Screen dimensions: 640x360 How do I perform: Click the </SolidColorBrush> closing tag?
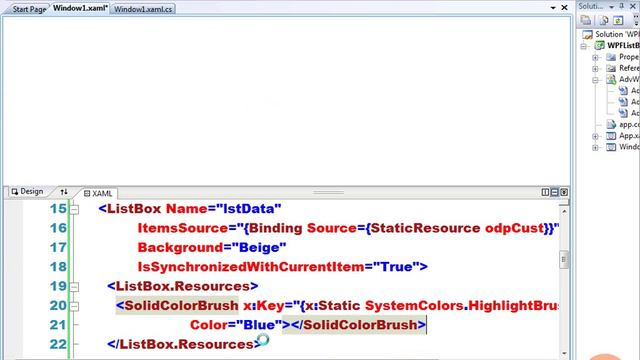point(358,325)
